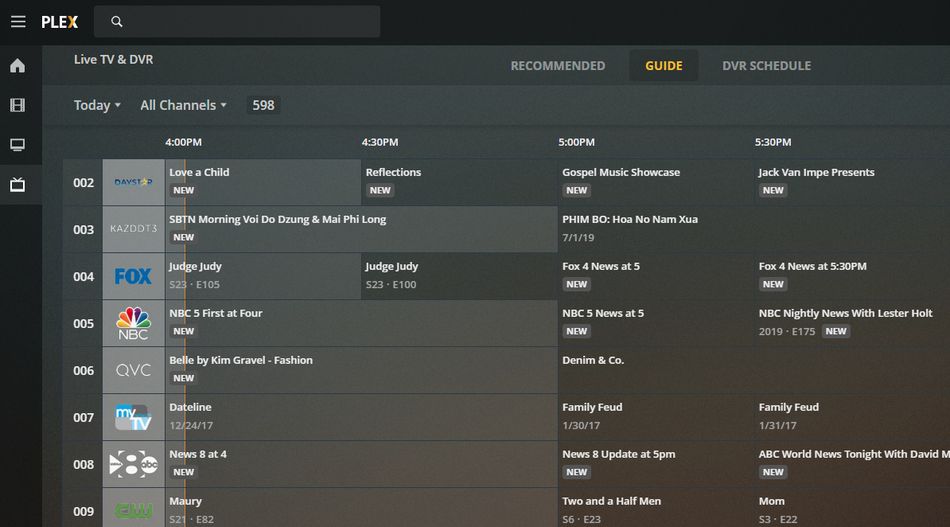The image size is (950, 527).
Task: Open Gospel Music Showcase program
Action: click(x=656, y=182)
